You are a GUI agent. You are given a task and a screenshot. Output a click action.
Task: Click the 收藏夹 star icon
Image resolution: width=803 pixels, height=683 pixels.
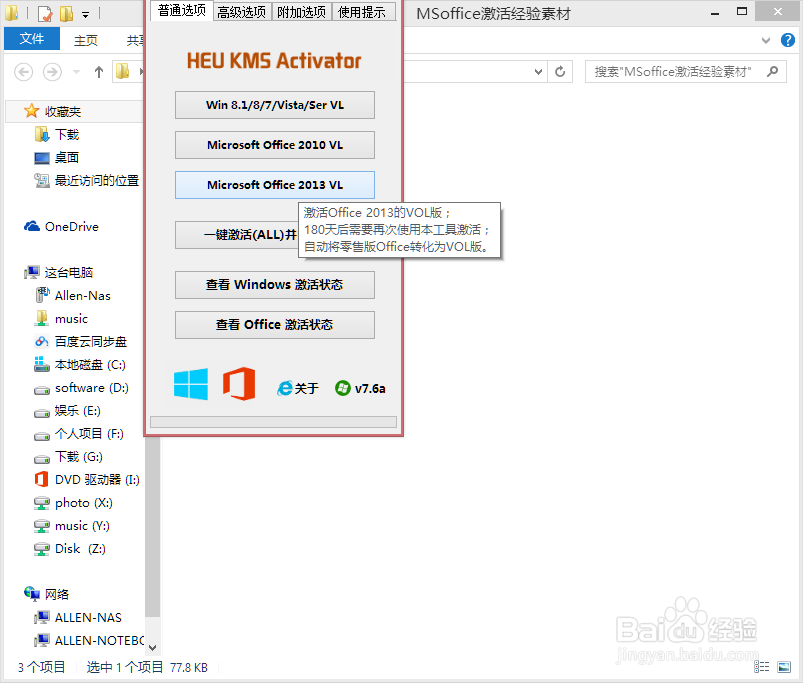click(31, 111)
